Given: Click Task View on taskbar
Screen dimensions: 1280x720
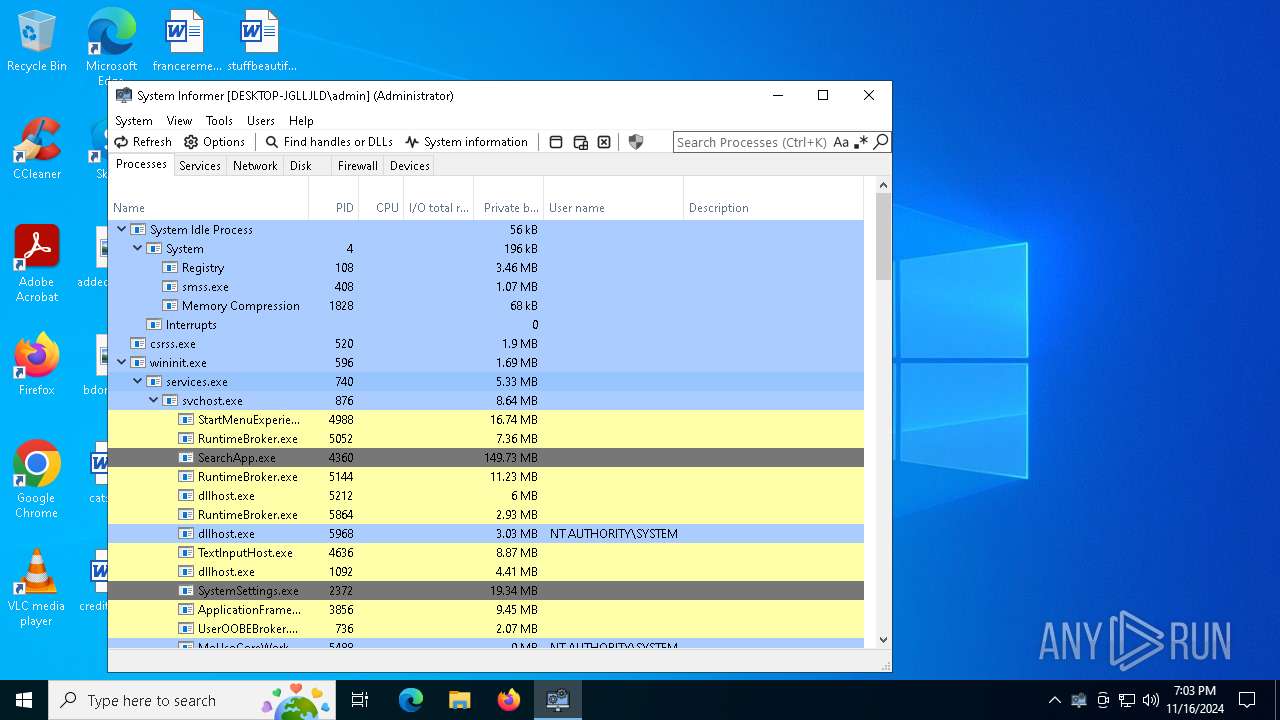Looking at the screenshot, I should 360,700.
